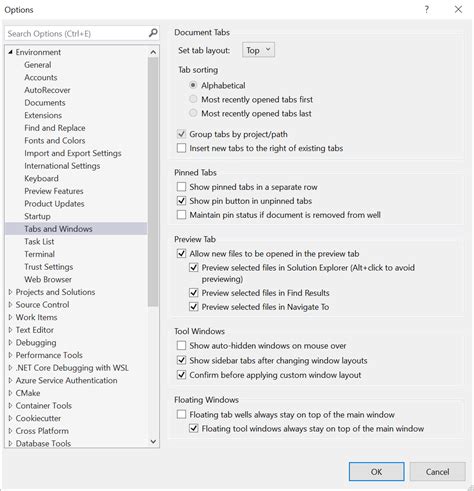
Task: Open the Keyboard settings page
Action: [41, 178]
